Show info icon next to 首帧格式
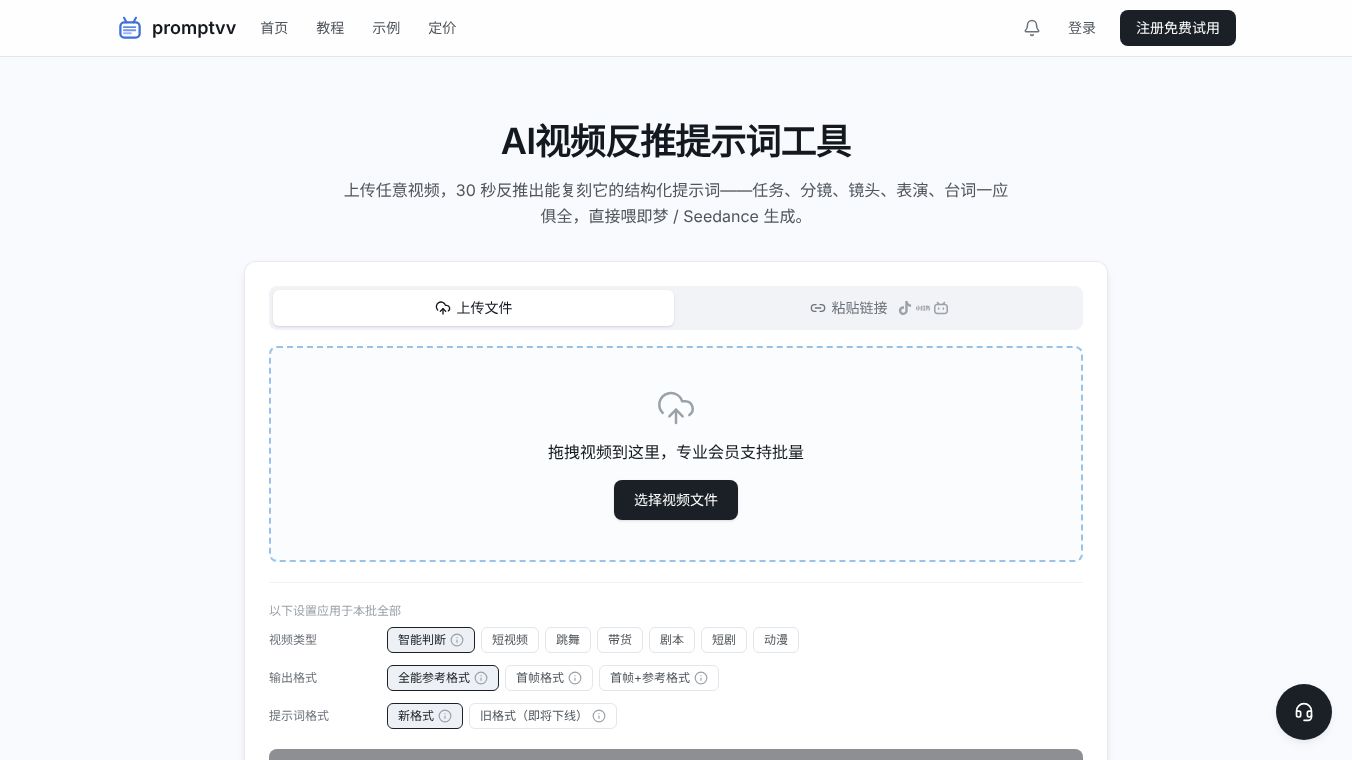Screen dimensions: 1352x760 click(x=575, y=678)
